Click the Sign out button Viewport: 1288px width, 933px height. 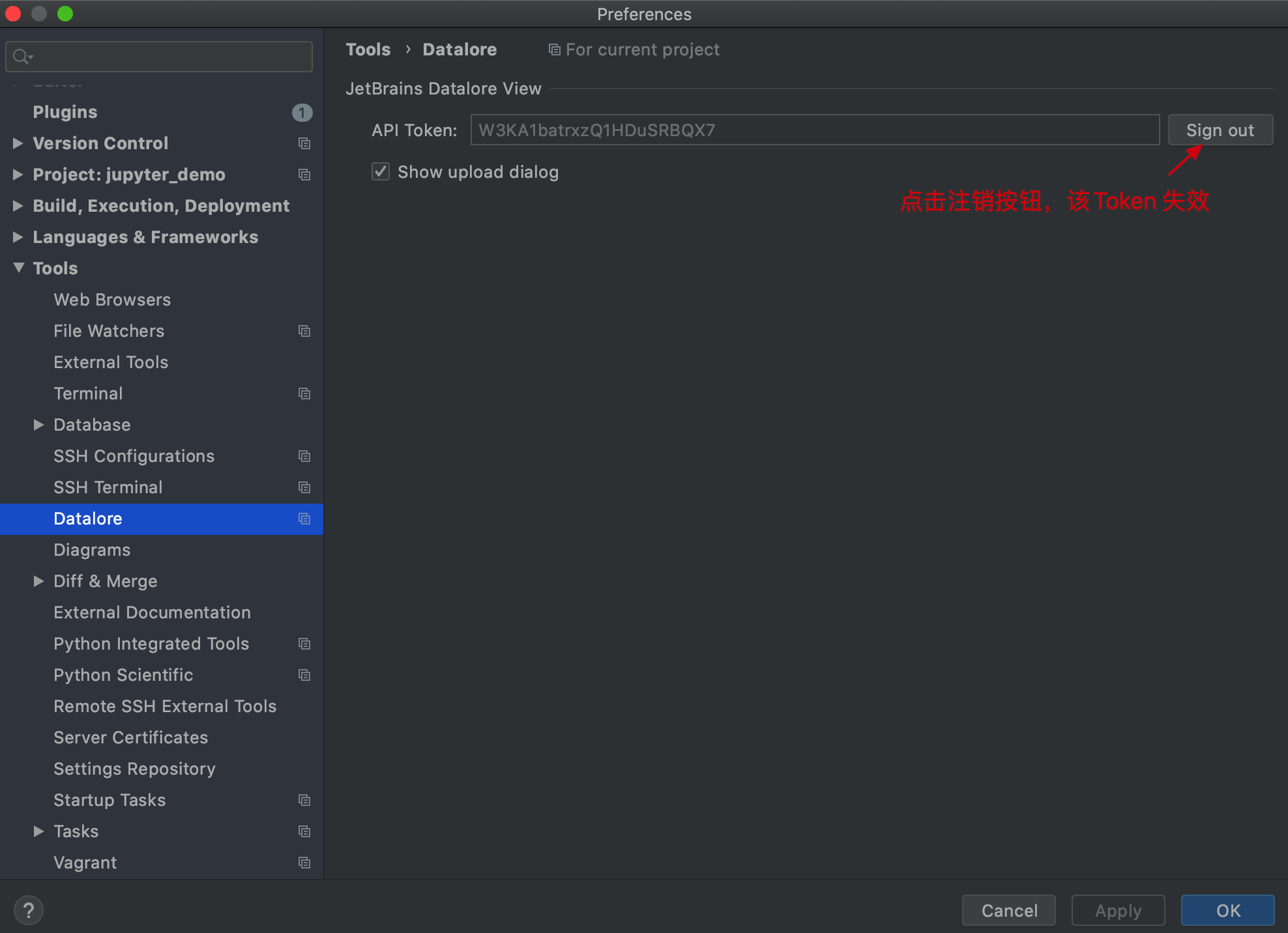(1220, 130)
